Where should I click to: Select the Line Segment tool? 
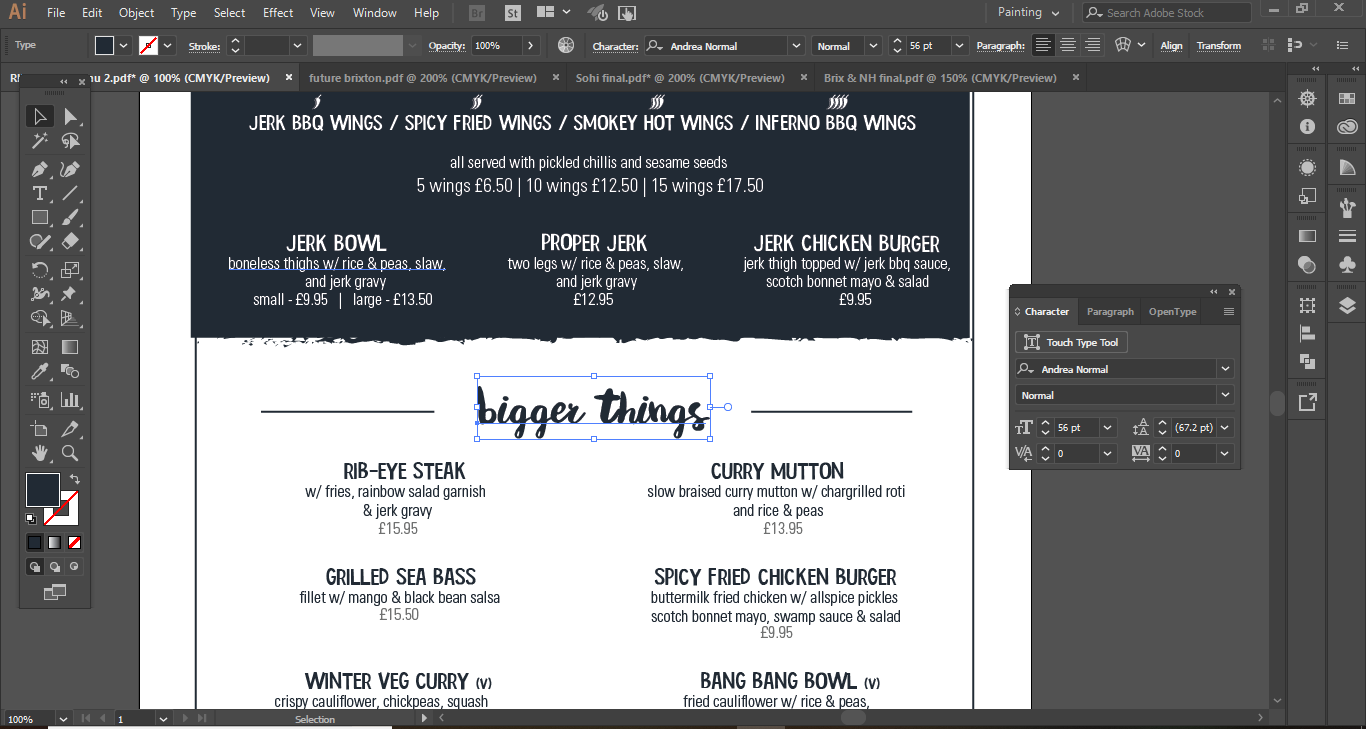point(70,193)
